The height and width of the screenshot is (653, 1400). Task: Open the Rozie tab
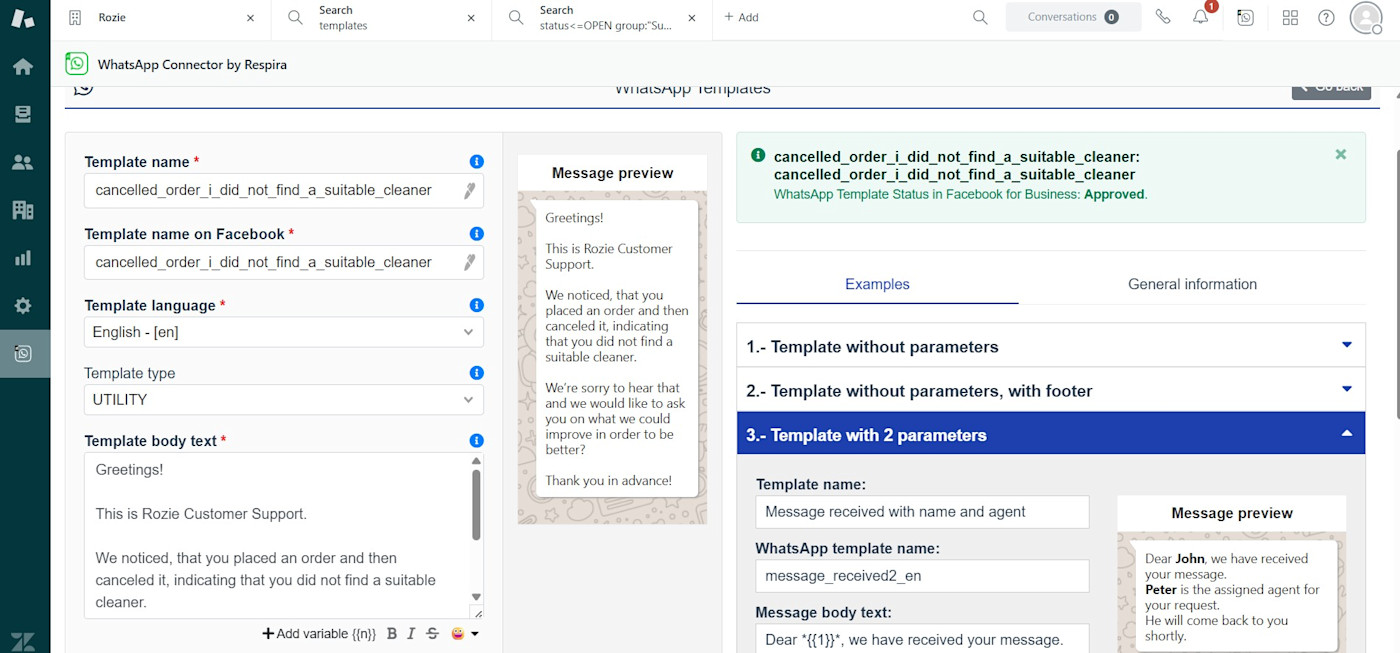pos(160,17)
